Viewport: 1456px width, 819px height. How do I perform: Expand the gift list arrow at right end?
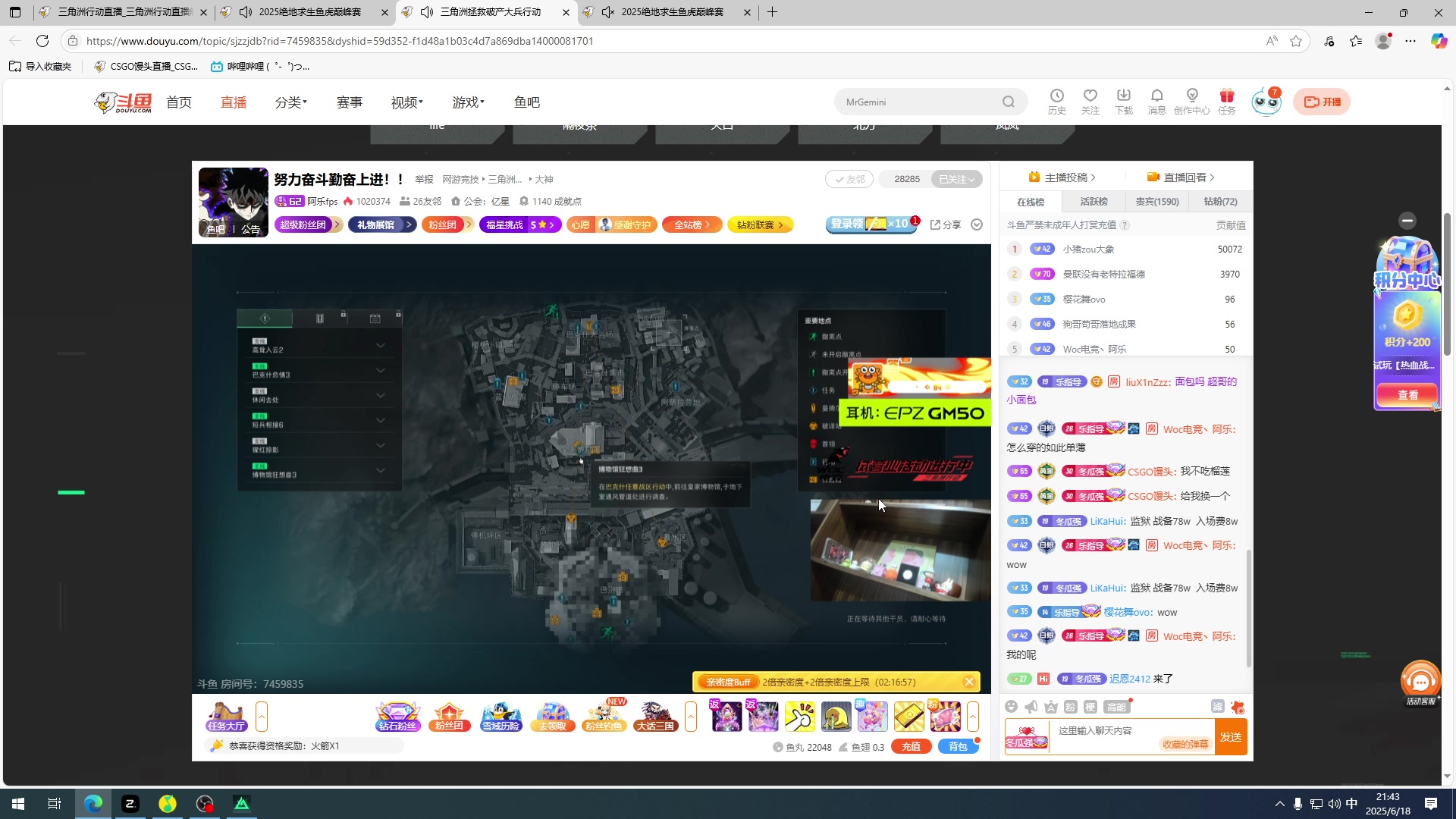(973, 717)
